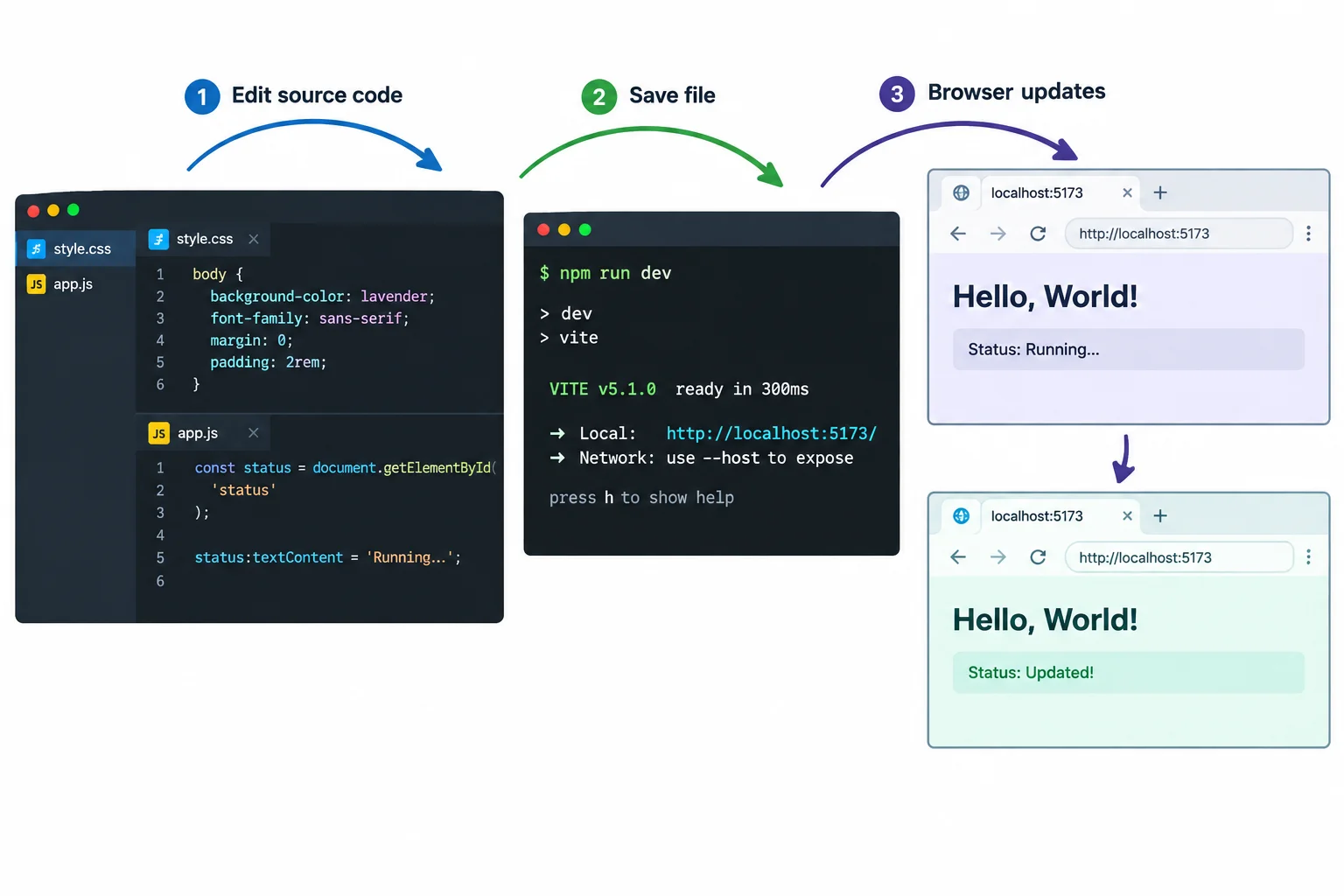Image resolution: width=1344 pixels, height=896 pixels.
Task: Close the localhost:5173 tab in the 'Status: Running...' browser
Action: tap(1127, 192)
